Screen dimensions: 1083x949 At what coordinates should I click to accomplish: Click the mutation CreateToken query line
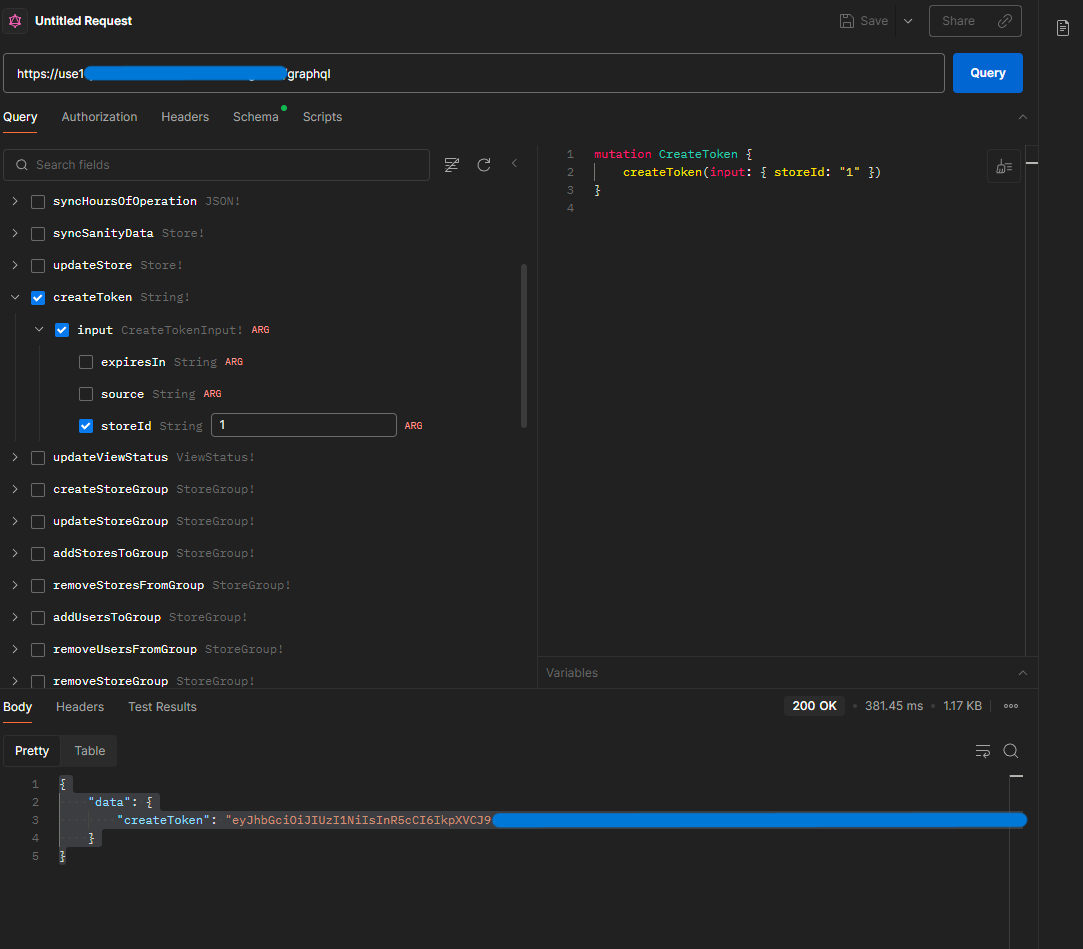tap(673, 154)
